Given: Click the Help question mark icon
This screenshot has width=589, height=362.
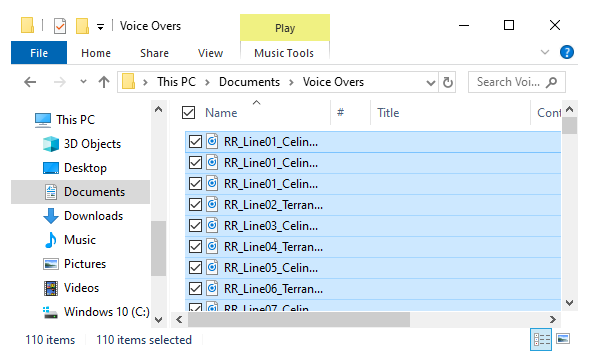Looking at the screenshot, I should coord(566,52).
